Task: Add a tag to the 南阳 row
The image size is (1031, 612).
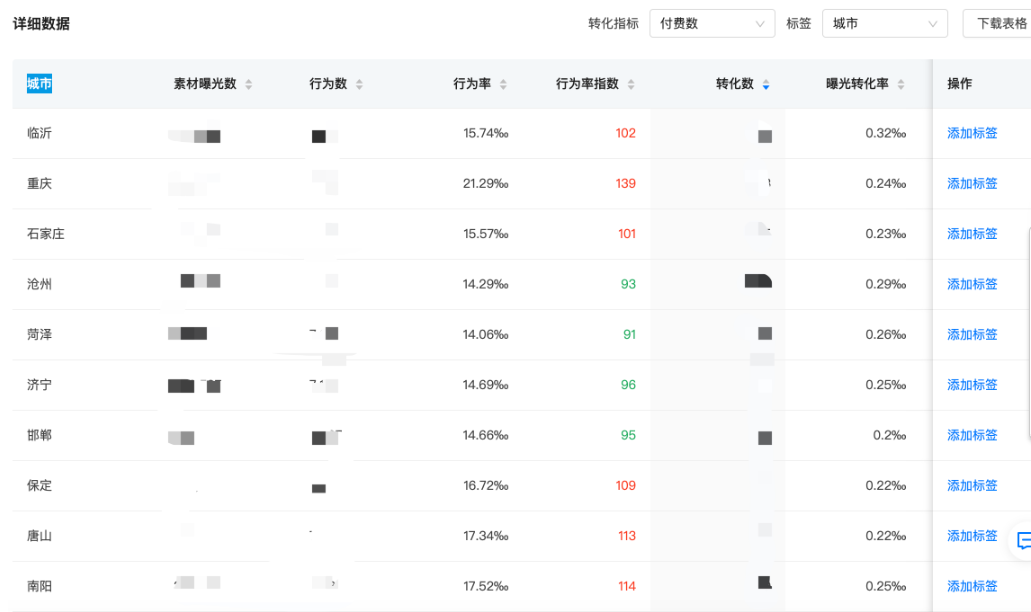Action: pyautogui.click(x=970, y=586)
